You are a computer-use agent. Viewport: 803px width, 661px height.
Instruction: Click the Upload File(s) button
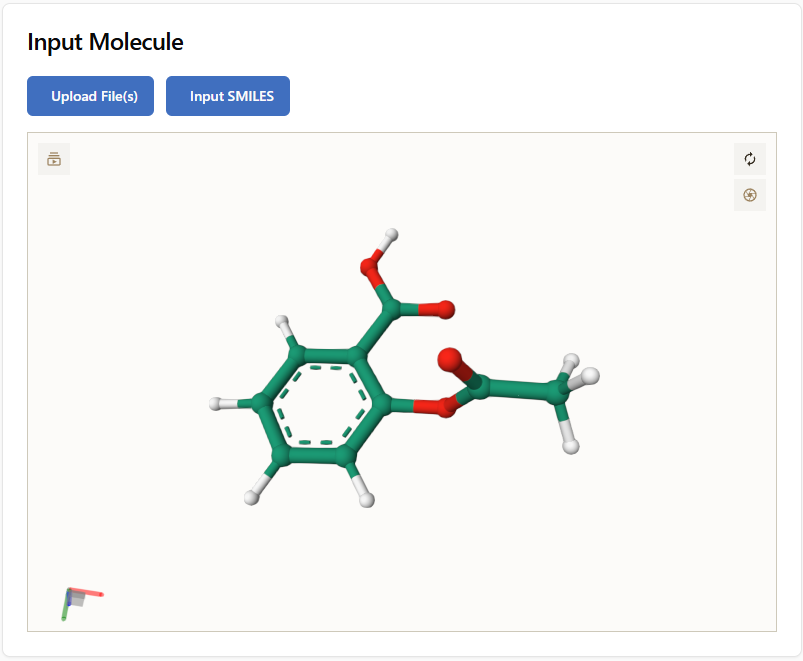90,96
